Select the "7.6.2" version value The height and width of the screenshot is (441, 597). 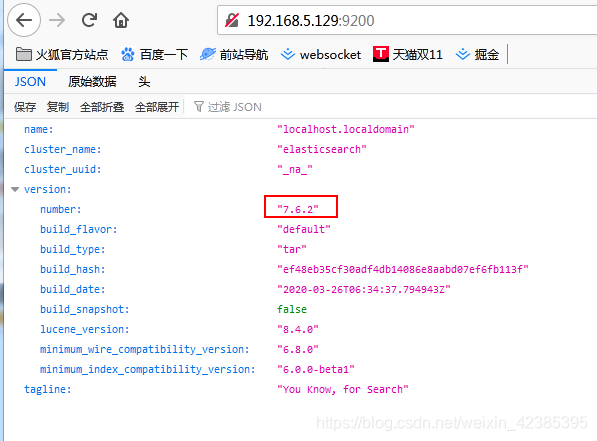(298, 209)
